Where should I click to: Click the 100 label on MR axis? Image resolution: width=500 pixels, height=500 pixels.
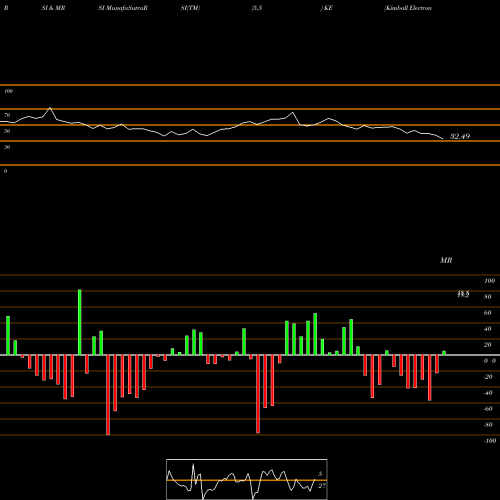pos(490,281)
